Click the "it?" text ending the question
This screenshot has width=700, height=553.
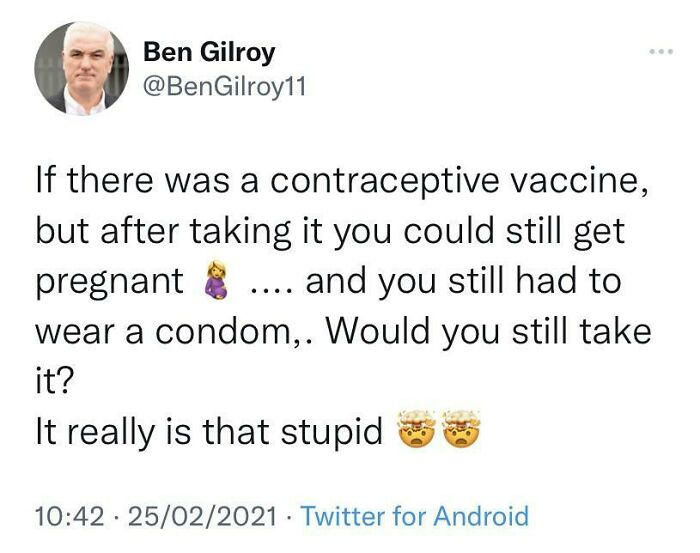pos(54,382)
